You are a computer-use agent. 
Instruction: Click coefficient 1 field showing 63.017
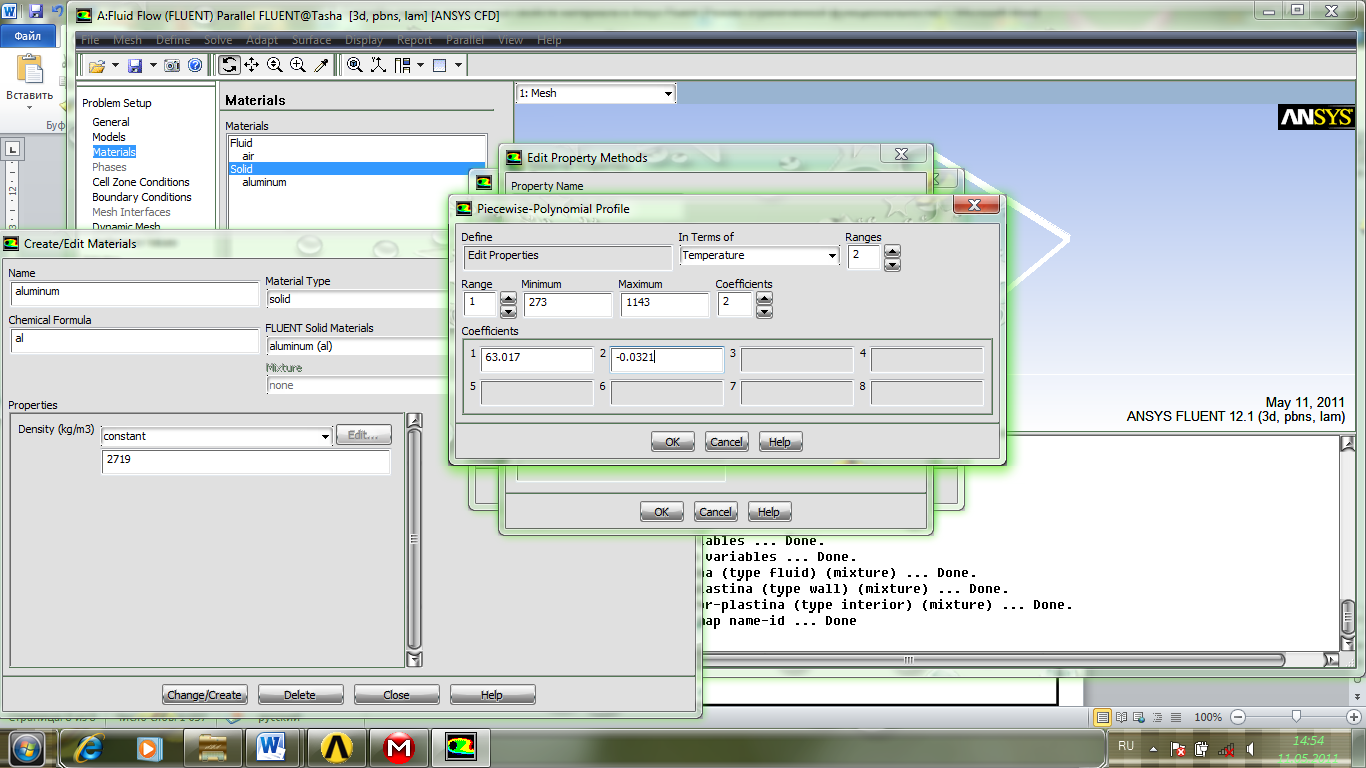point(537,359)
